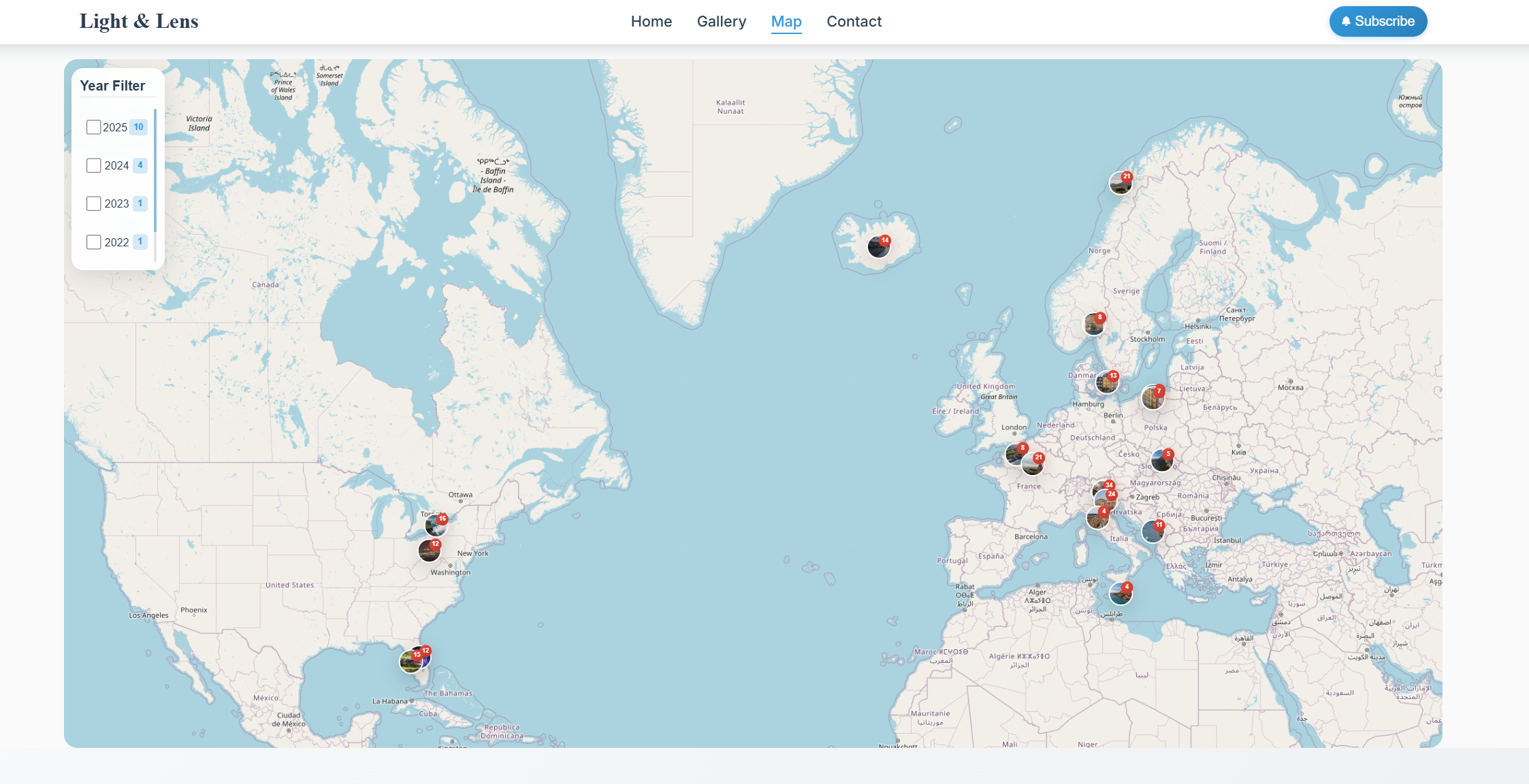Click the Light & Lens site logo
This screenshot has height=784, width=1529.
click(139, 22)
